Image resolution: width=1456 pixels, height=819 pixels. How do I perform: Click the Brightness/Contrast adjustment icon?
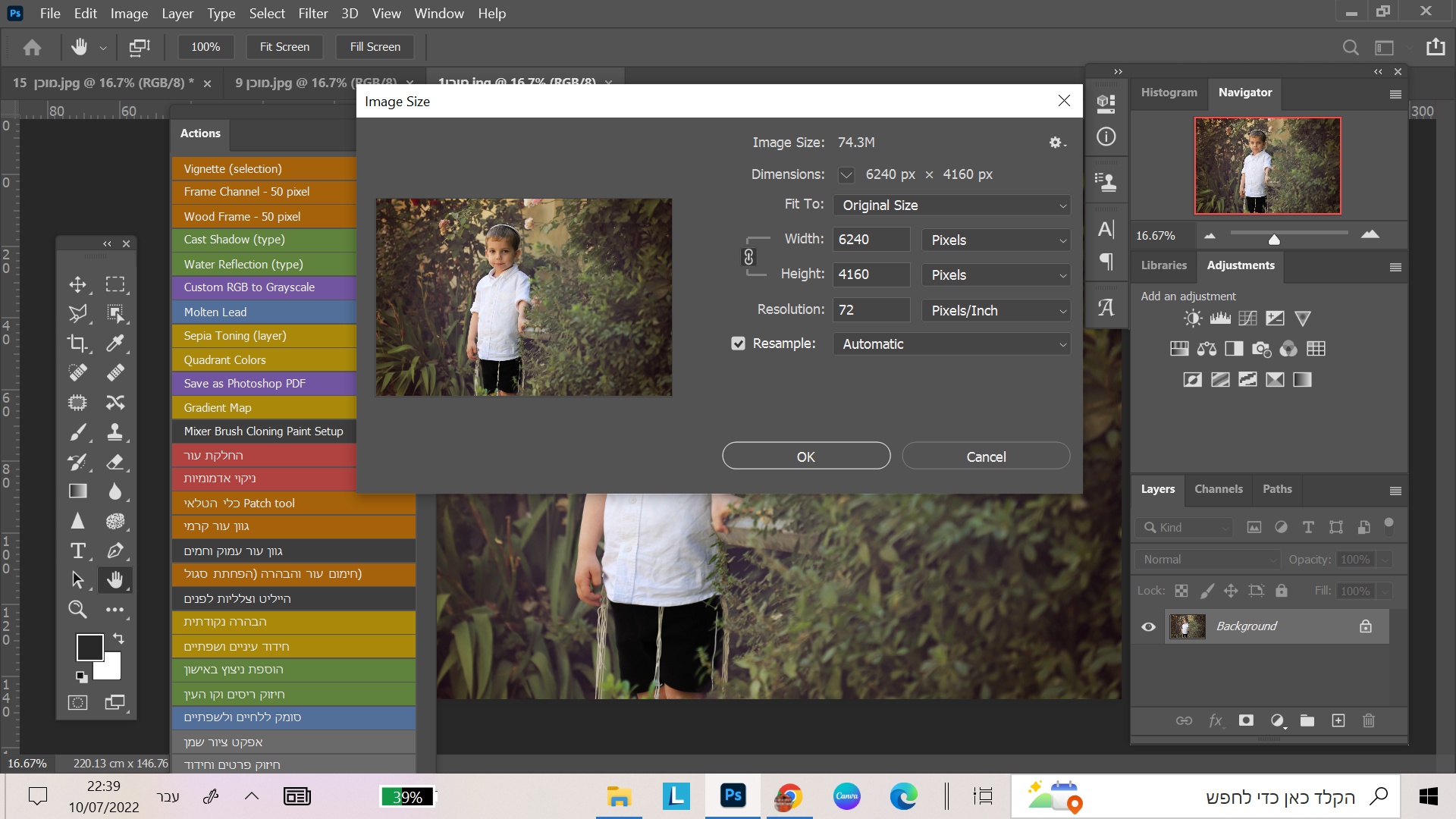(1193, 318)
